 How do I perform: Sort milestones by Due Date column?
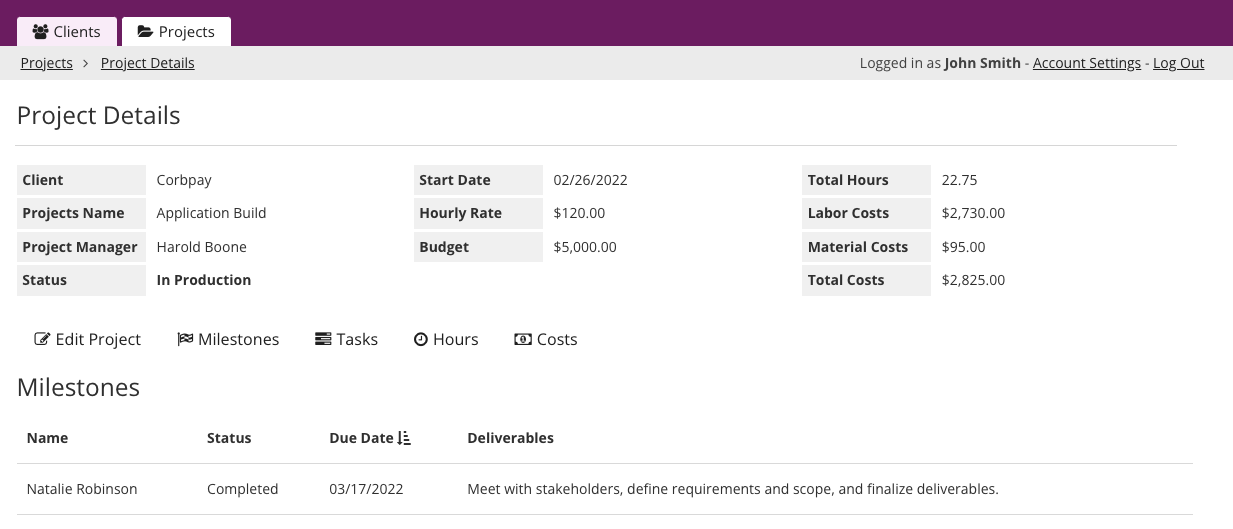pyautogui.click(x=361, y=438)
